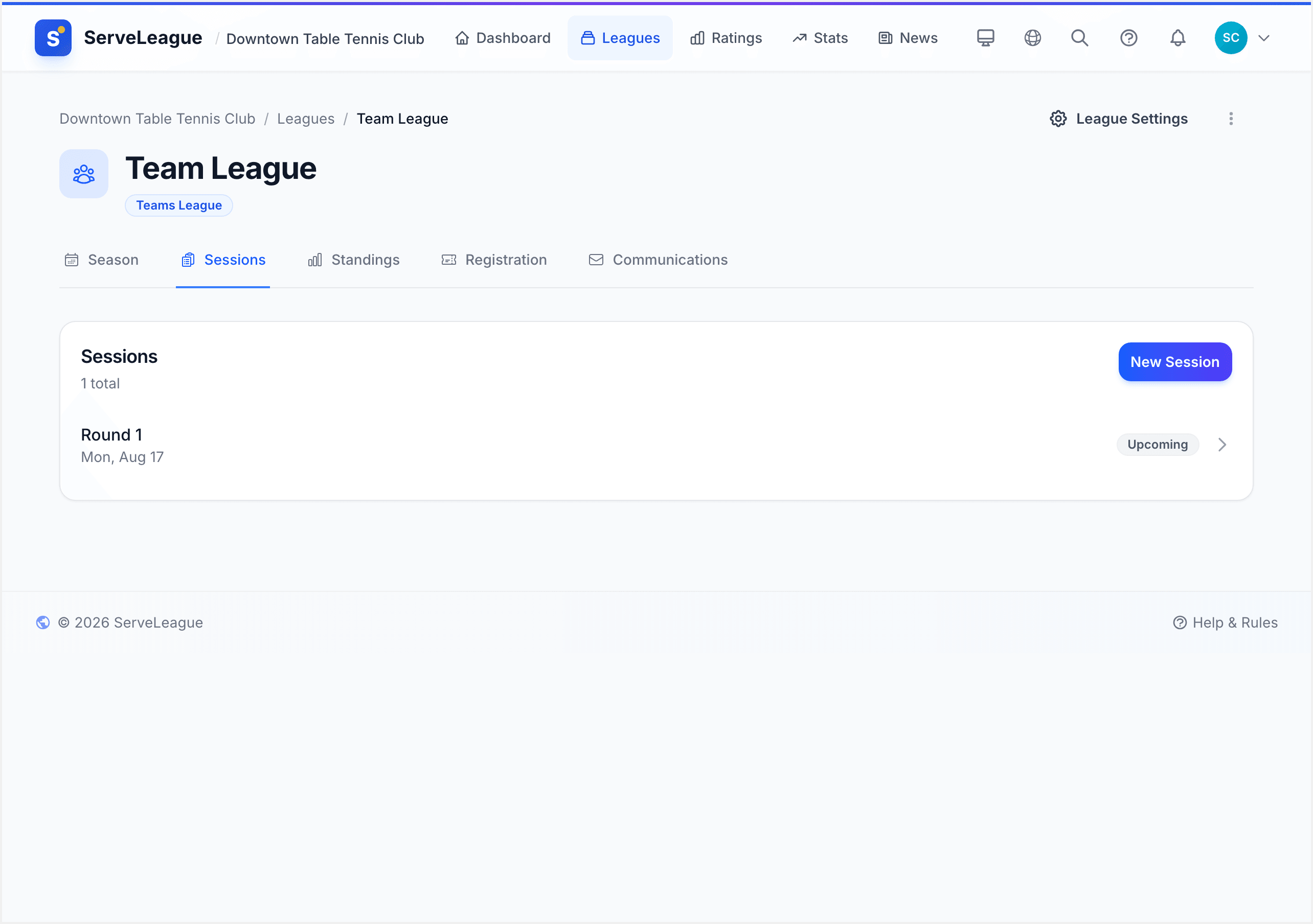Open the Stats nav item
Image resolution: width=1313 pixels, height=924 pixels.
[x=820, y=38]
